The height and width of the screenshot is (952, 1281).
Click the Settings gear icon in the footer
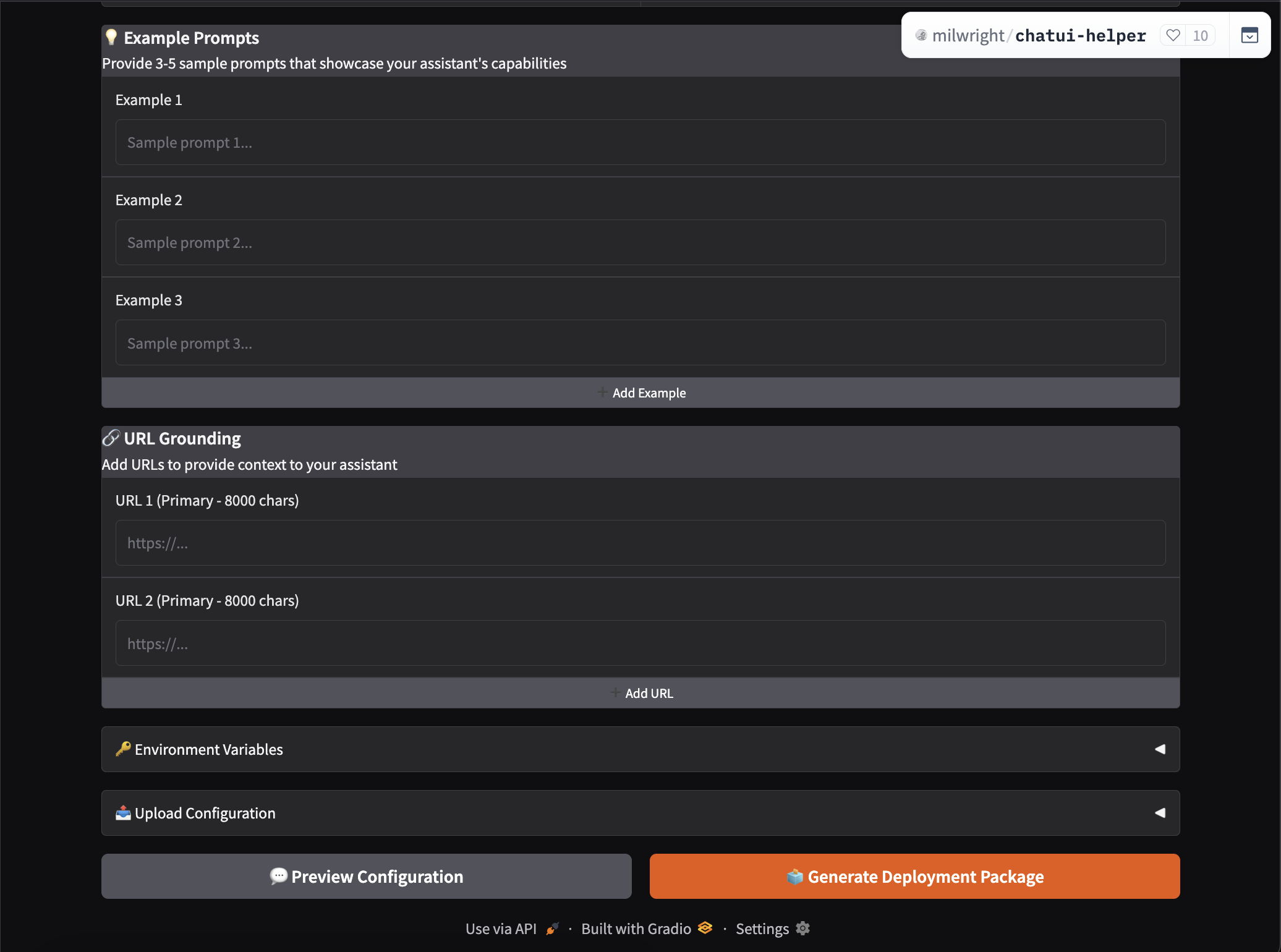point(802,928)
